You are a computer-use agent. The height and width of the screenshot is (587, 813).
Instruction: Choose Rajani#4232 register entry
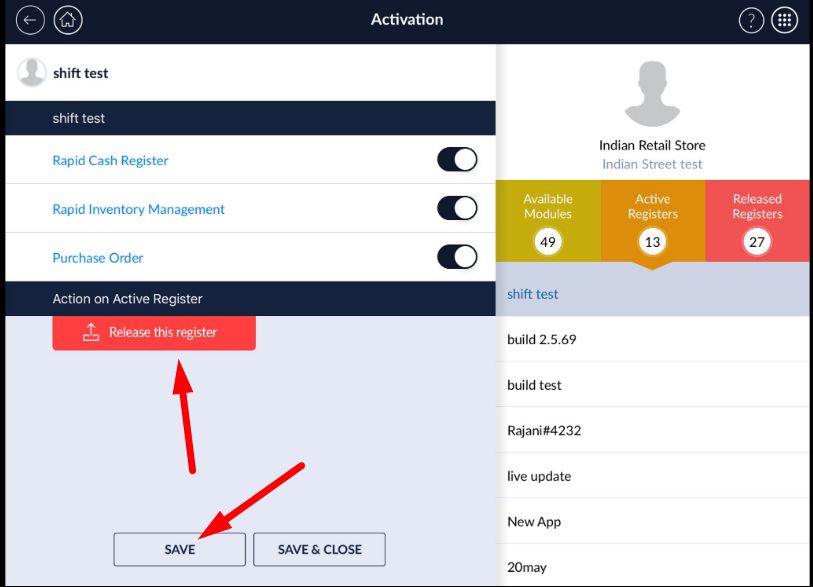[x=651, y=431]
